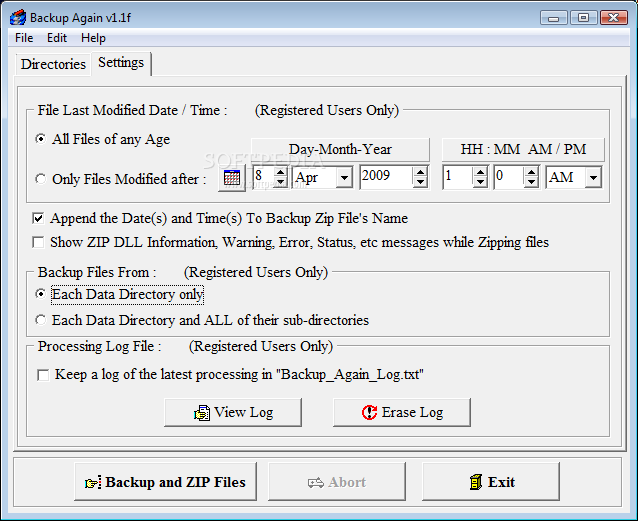Open the calendar date picker icon

coord(232,177)
